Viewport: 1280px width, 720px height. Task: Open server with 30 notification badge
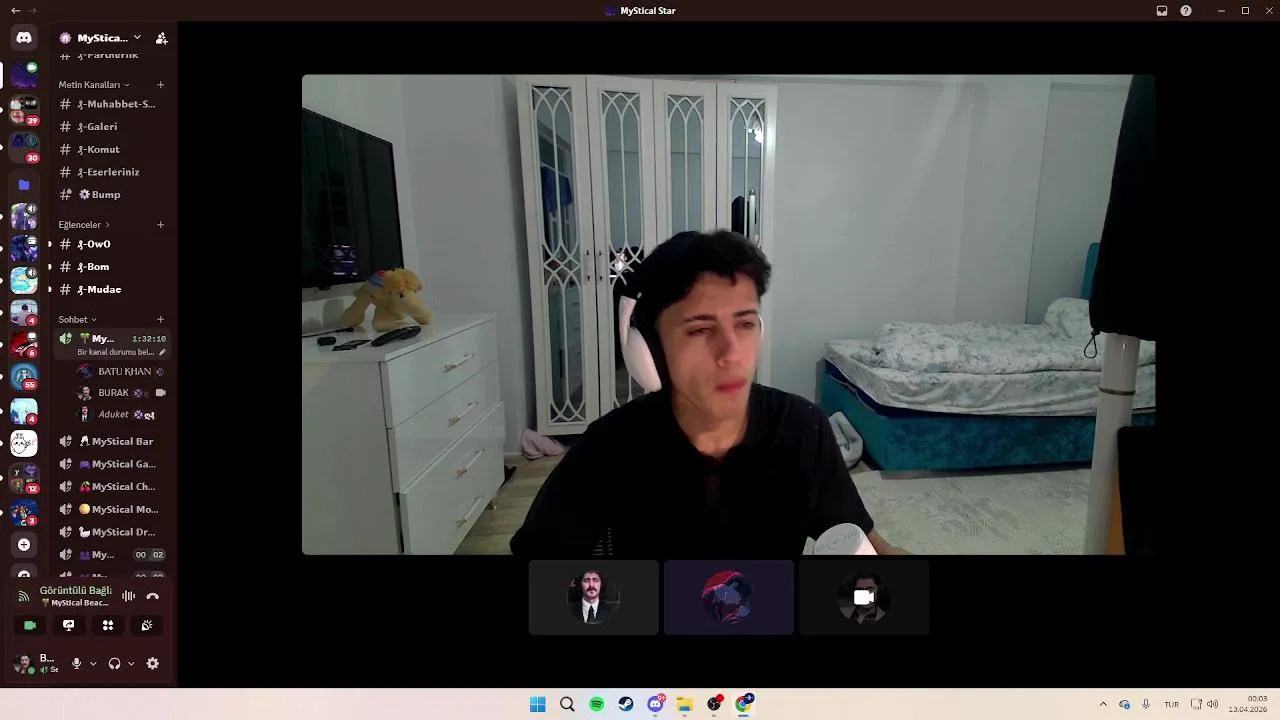coord(24,147)
